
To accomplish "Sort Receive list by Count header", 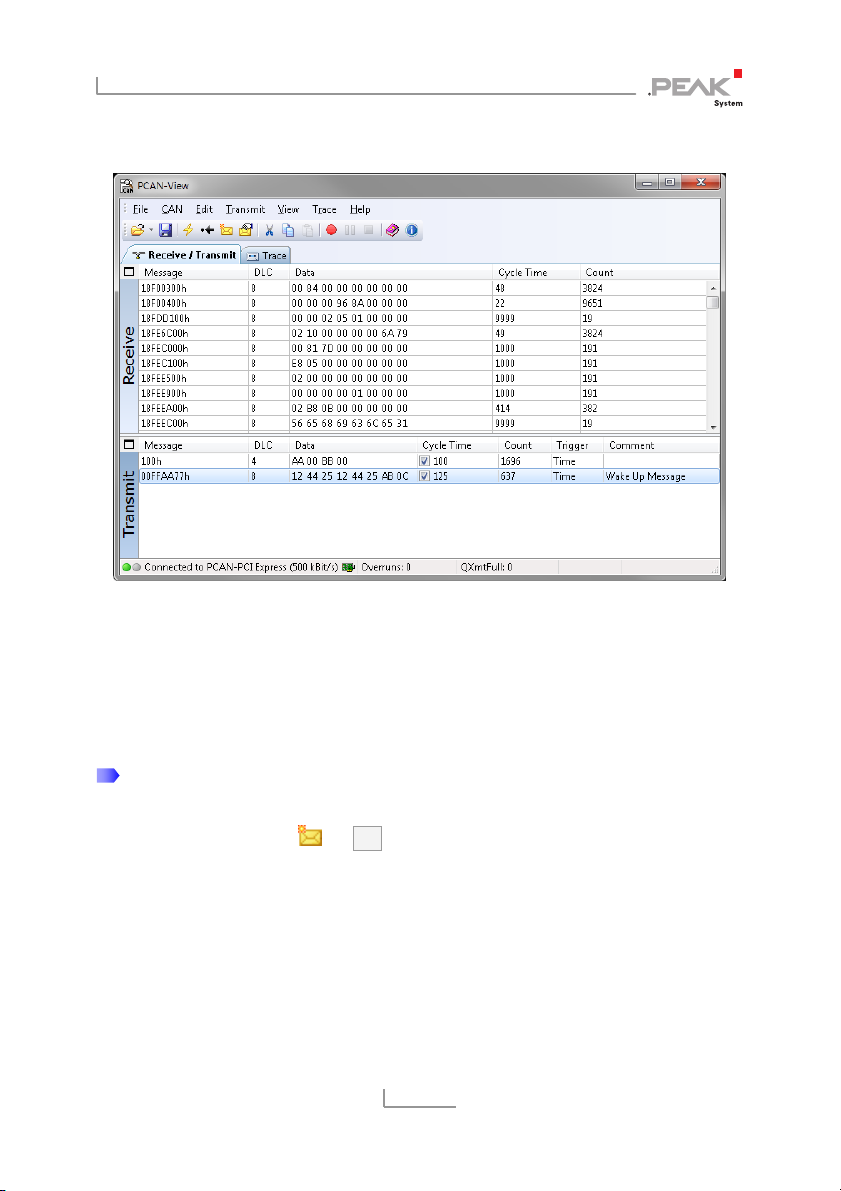I will tap(650, 272).
